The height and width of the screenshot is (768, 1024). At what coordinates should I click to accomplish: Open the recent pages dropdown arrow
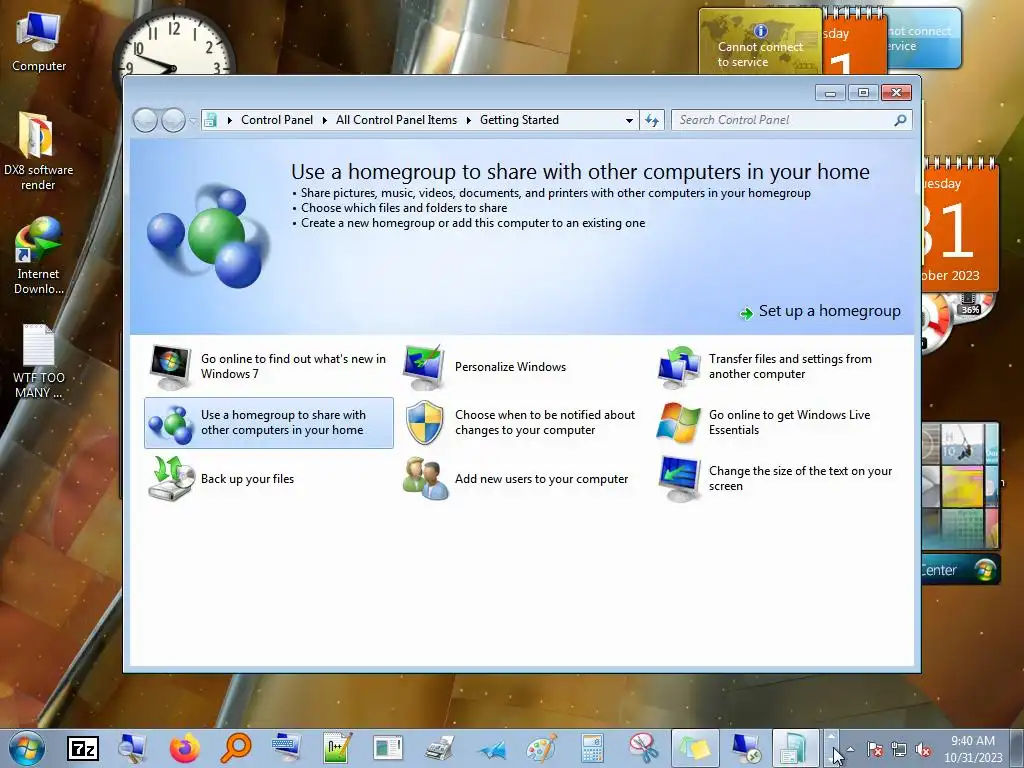click(193, 121)
